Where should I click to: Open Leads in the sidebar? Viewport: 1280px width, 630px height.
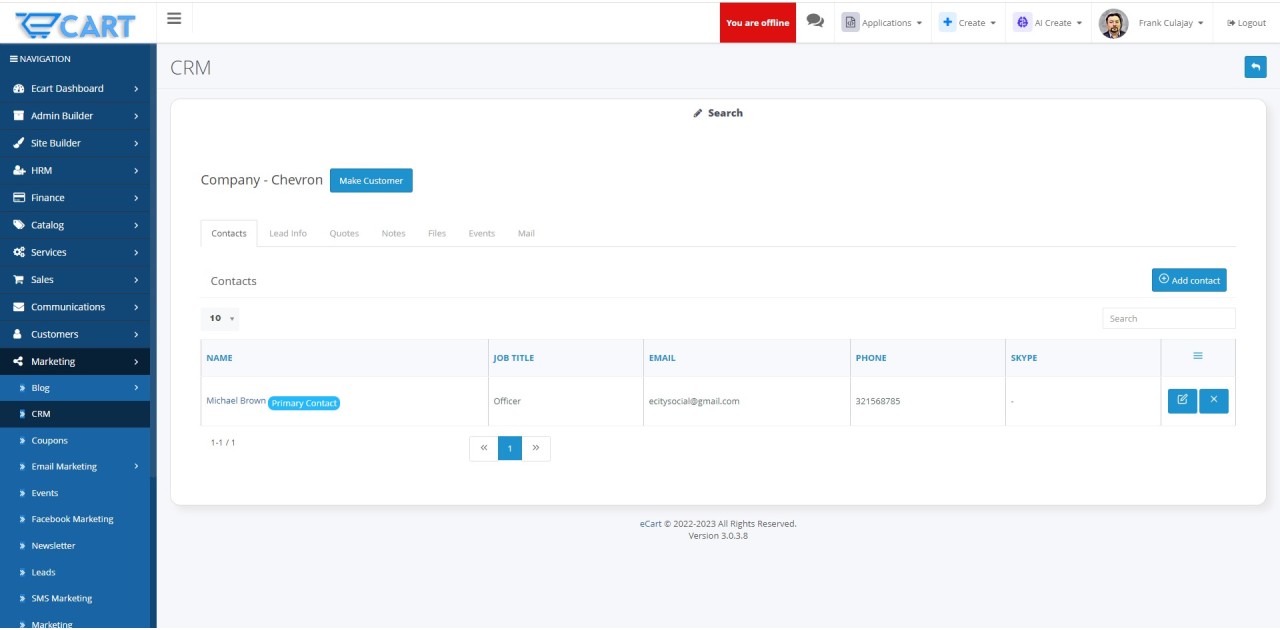coord(75,573)
